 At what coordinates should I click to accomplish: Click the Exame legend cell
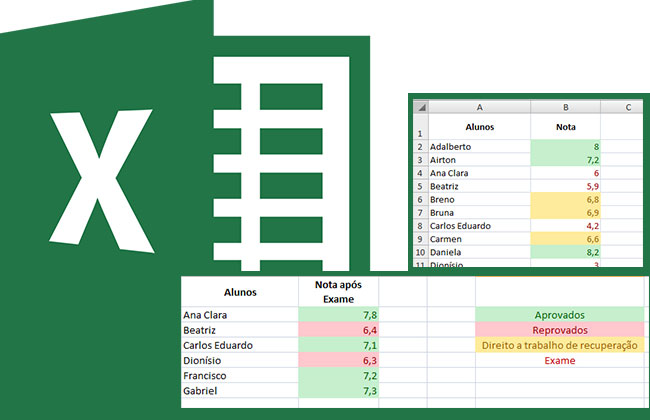tap(560, 360)
